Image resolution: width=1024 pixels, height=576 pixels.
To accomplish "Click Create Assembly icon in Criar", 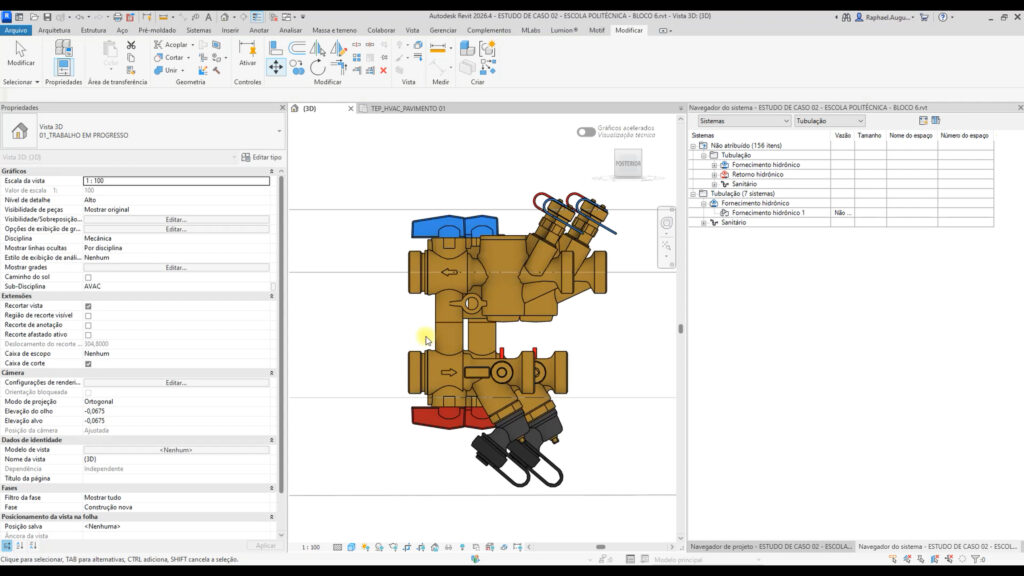I will (467, 48).
